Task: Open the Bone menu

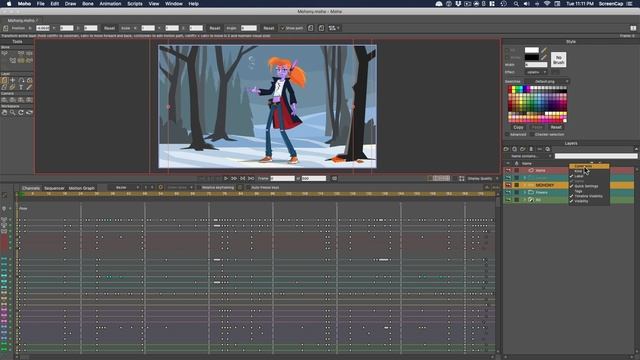Action: (x=88, y=4)
